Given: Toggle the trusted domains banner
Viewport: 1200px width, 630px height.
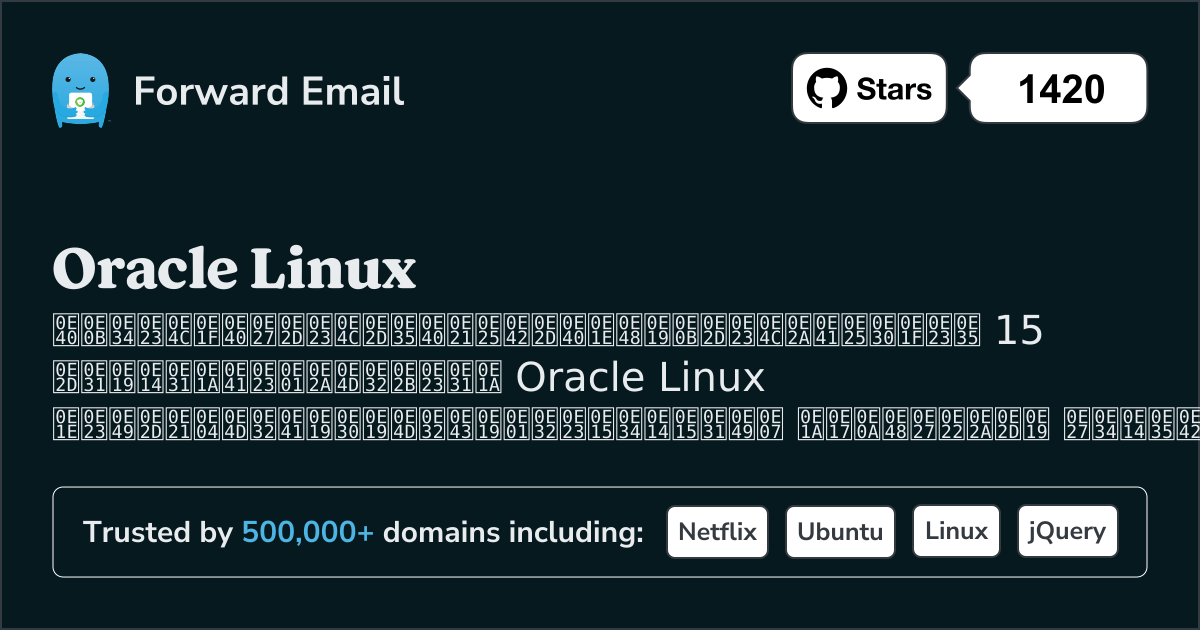Looking at the screenshot, I should (x=600, y=531).
